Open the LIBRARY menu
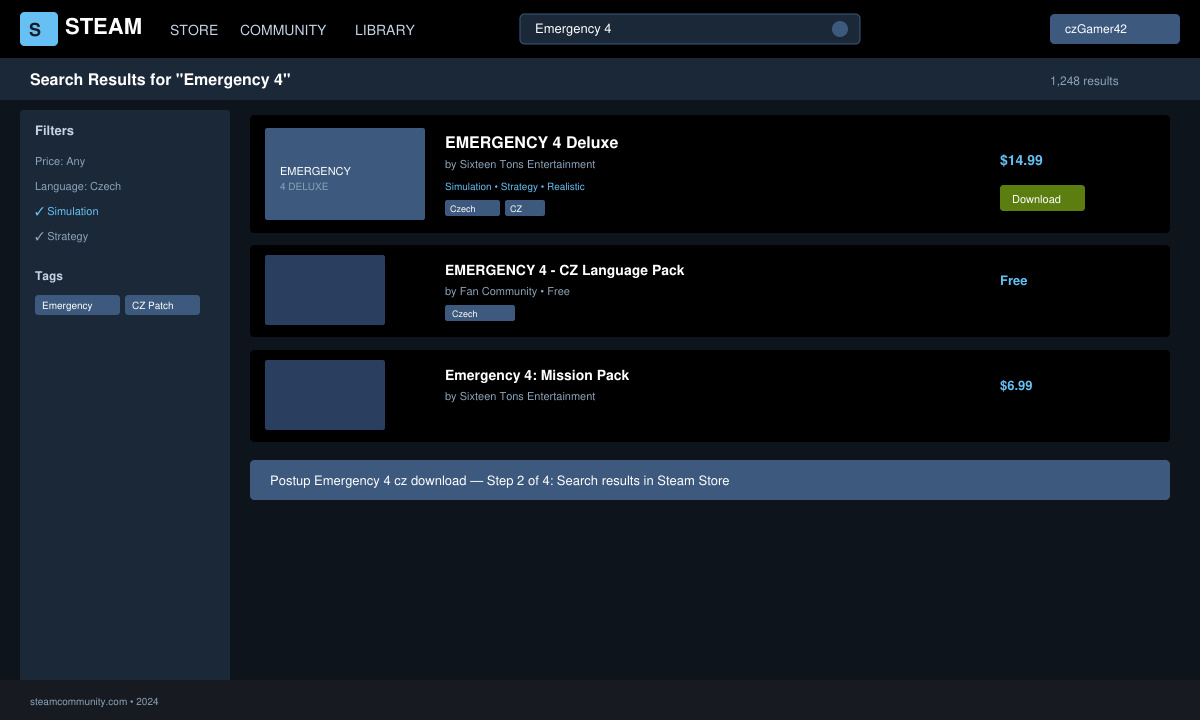Screen dimensions: 1200x720 [385, 30]
